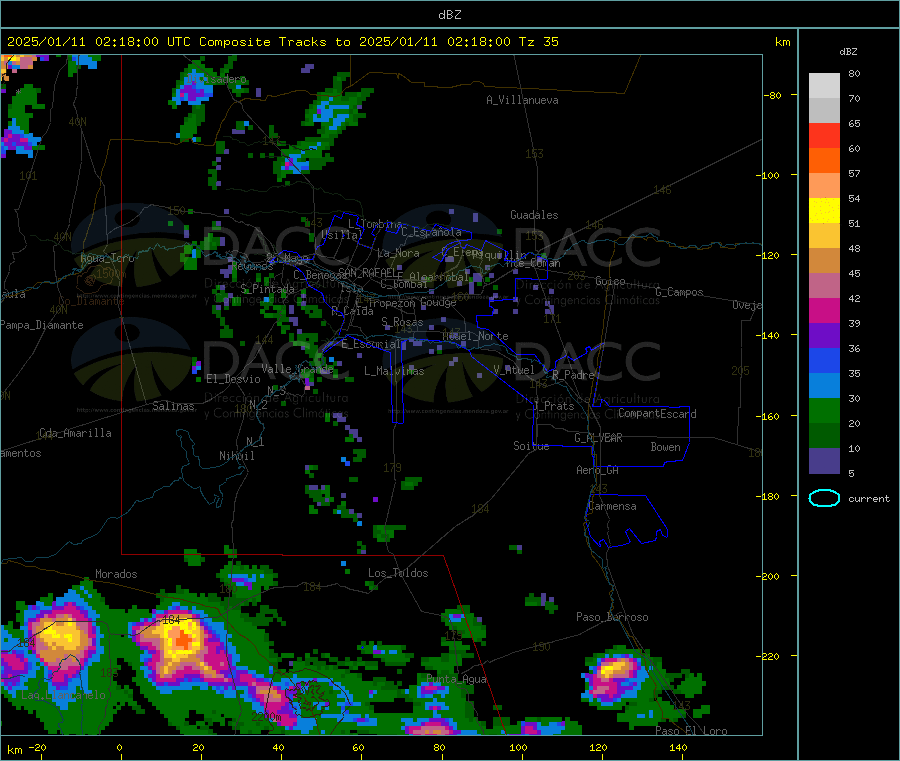Click the 'C_Española' label
This screenshot has height=761, width=900.
pos(431,232)
